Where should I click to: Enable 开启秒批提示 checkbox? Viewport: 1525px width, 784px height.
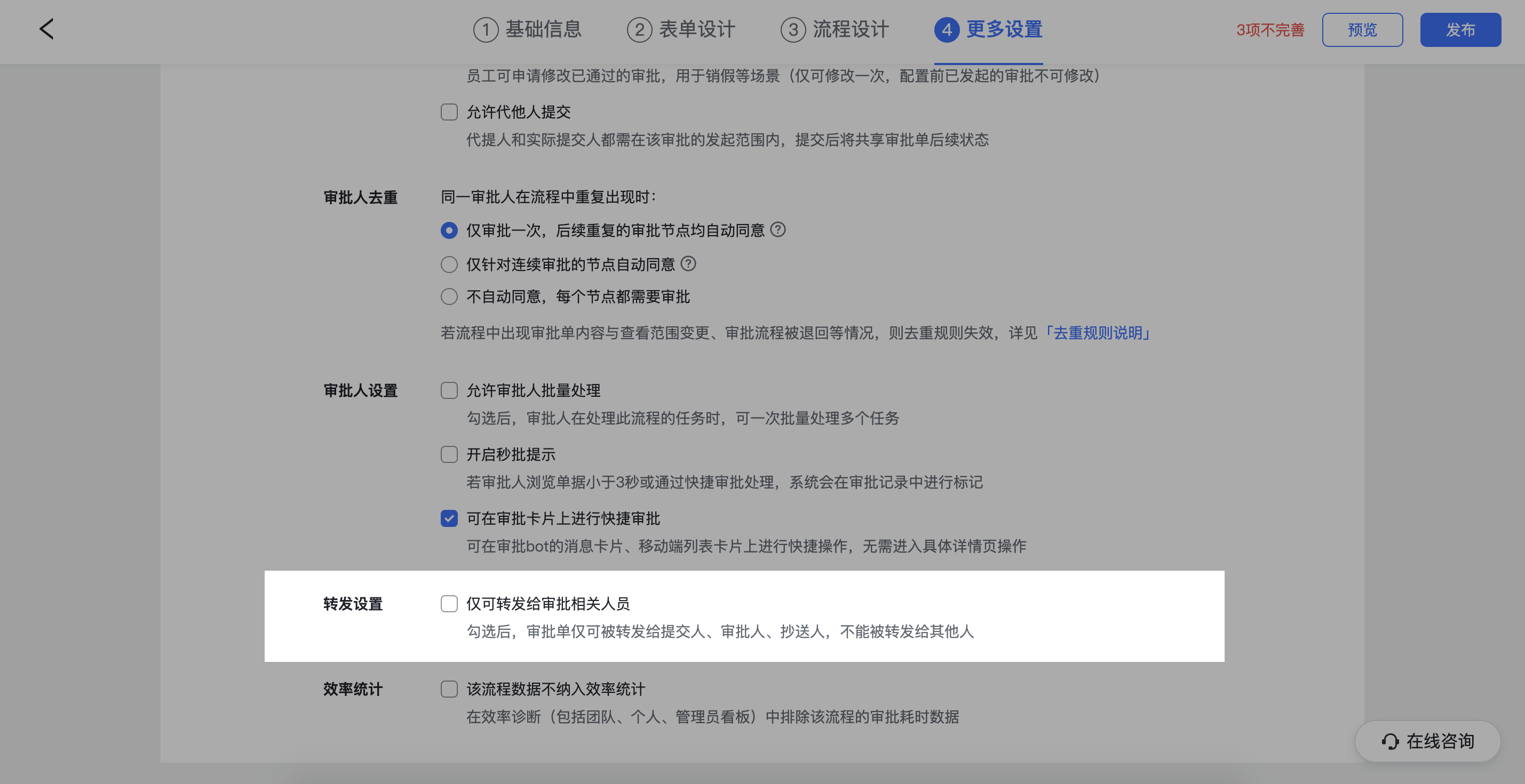pos(449,454)
